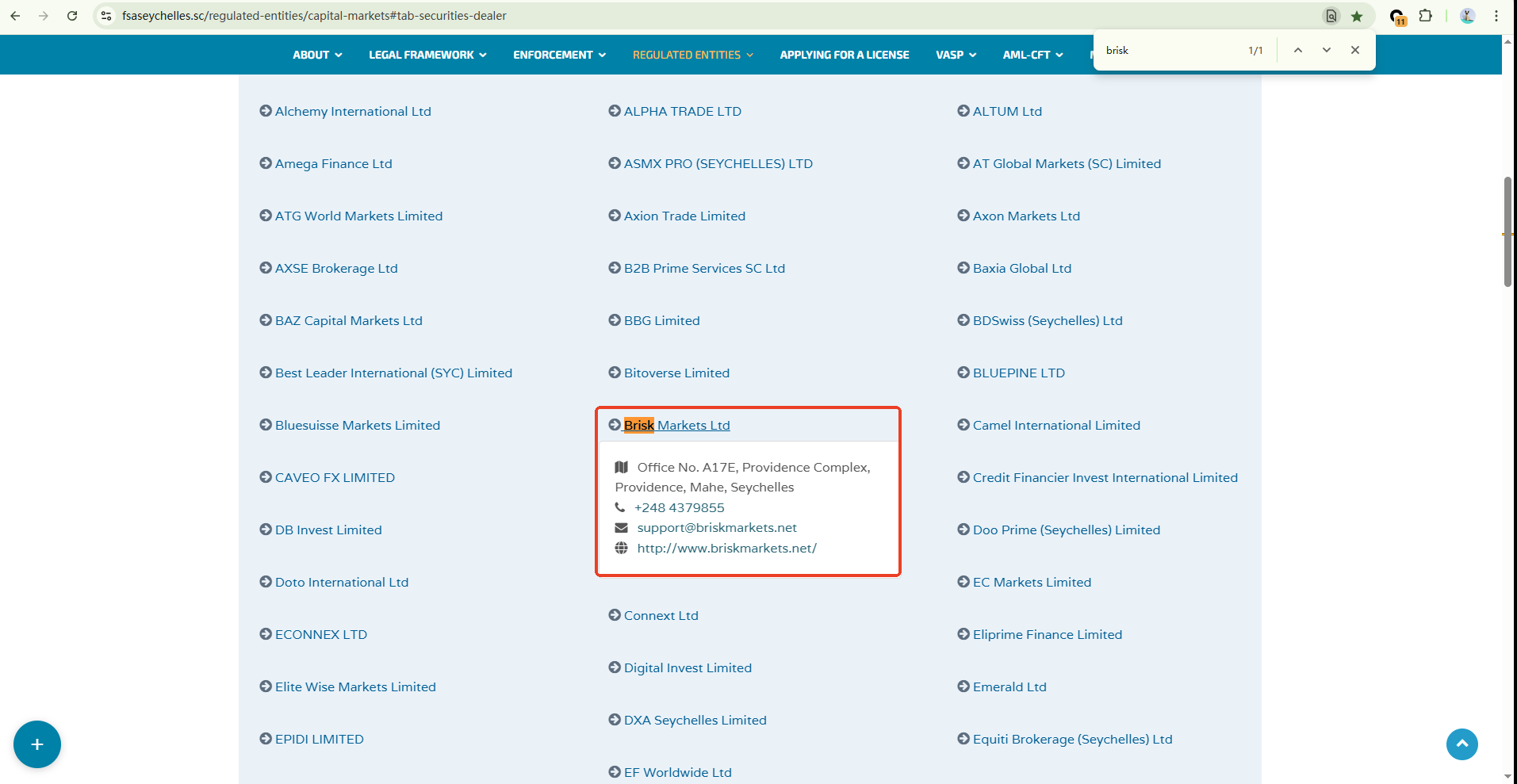Viewport: 1517px width, 784px height.
Task: Open the browser extensions puzzle icon
Action: pyautogui.click(x=1425, y=16)
